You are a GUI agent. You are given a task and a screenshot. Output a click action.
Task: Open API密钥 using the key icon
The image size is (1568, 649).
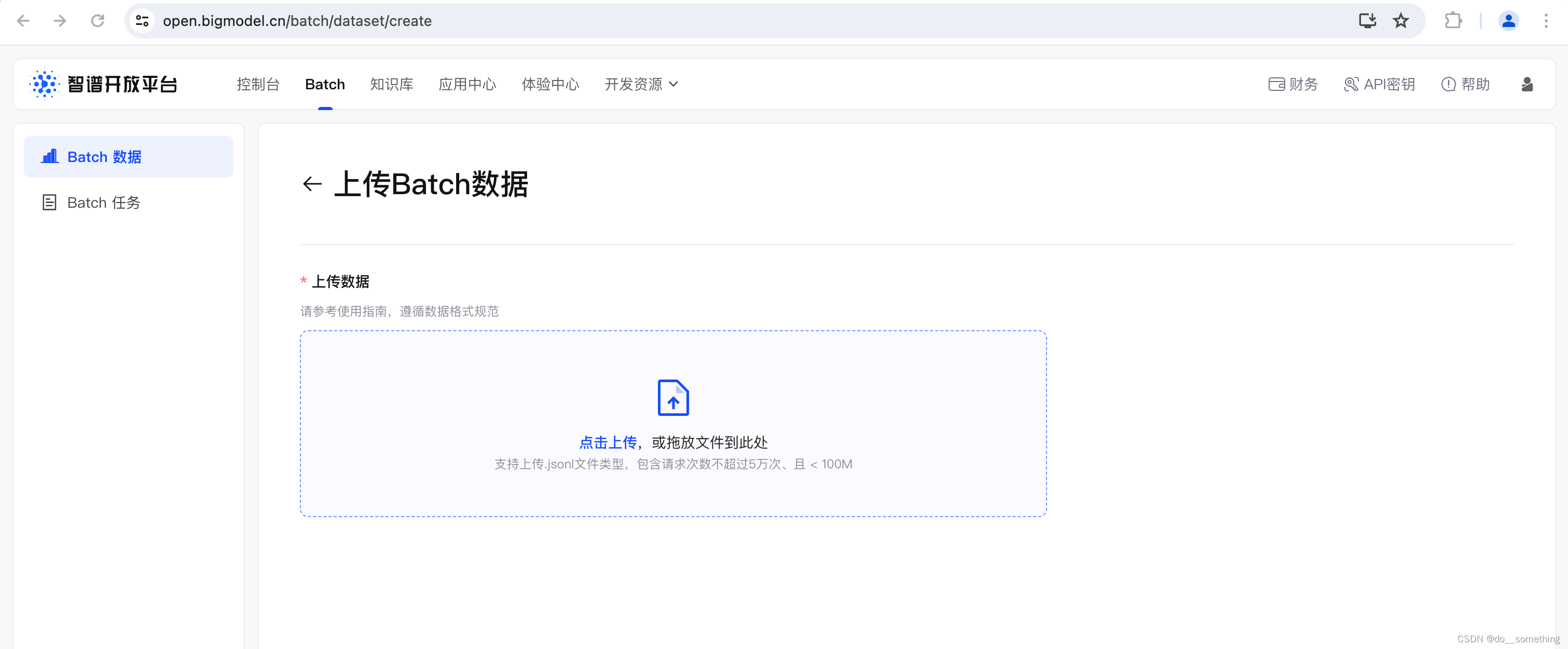pos(1351,84)
